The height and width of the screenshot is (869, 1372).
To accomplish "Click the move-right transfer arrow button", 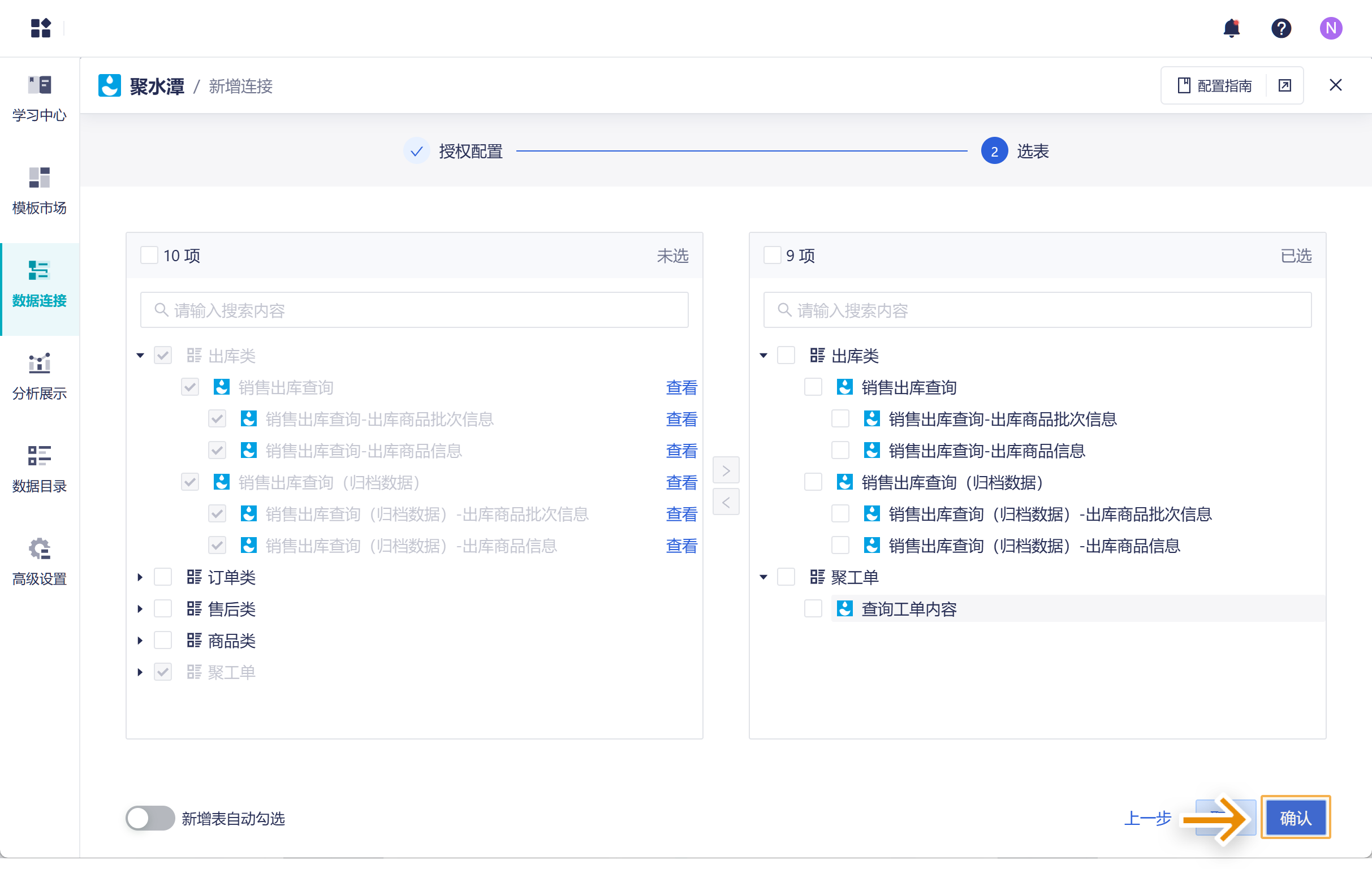I will tap(726, 470).
